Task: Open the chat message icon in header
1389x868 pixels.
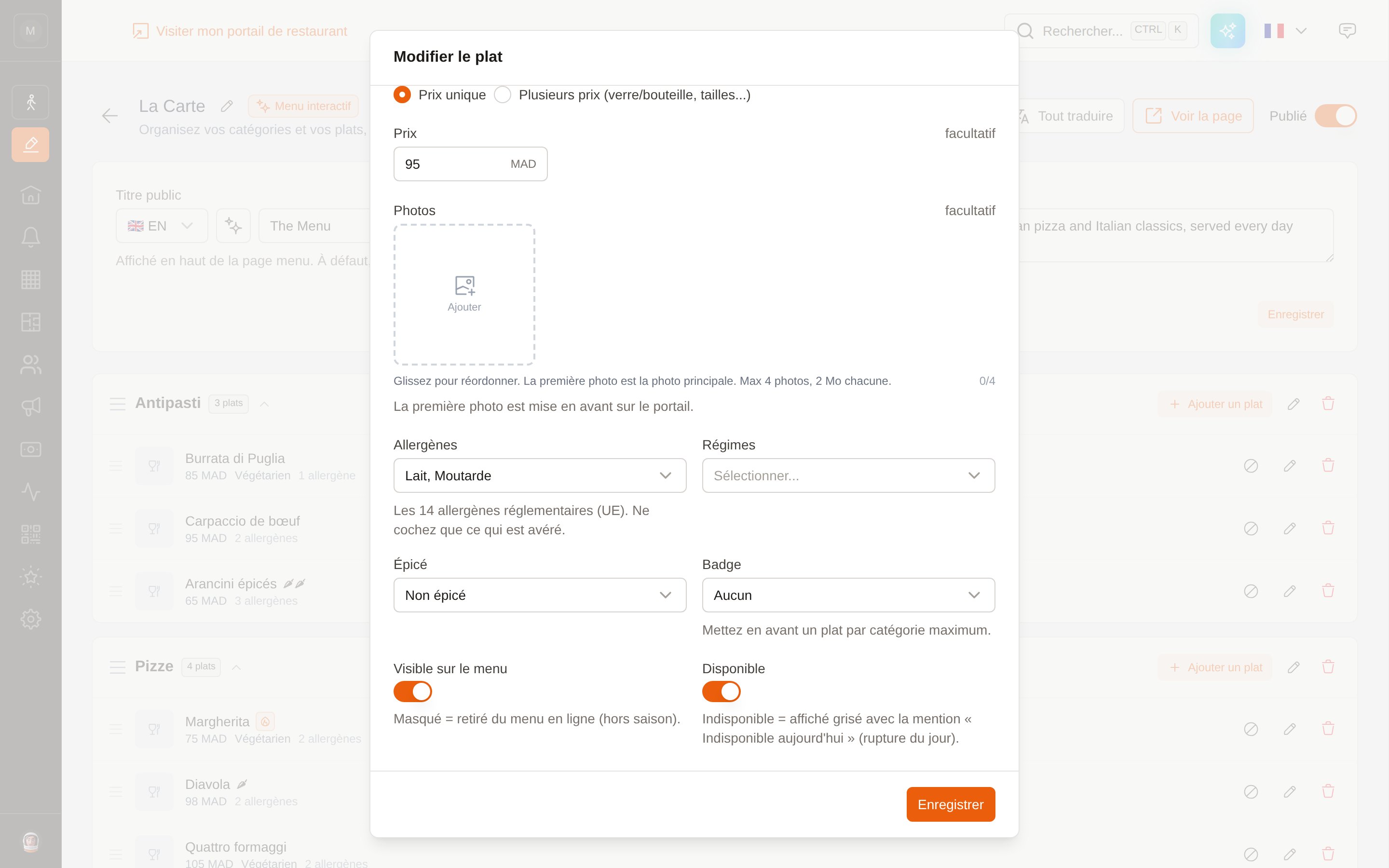Action: pyautogui.click(x=1347, y=30)
